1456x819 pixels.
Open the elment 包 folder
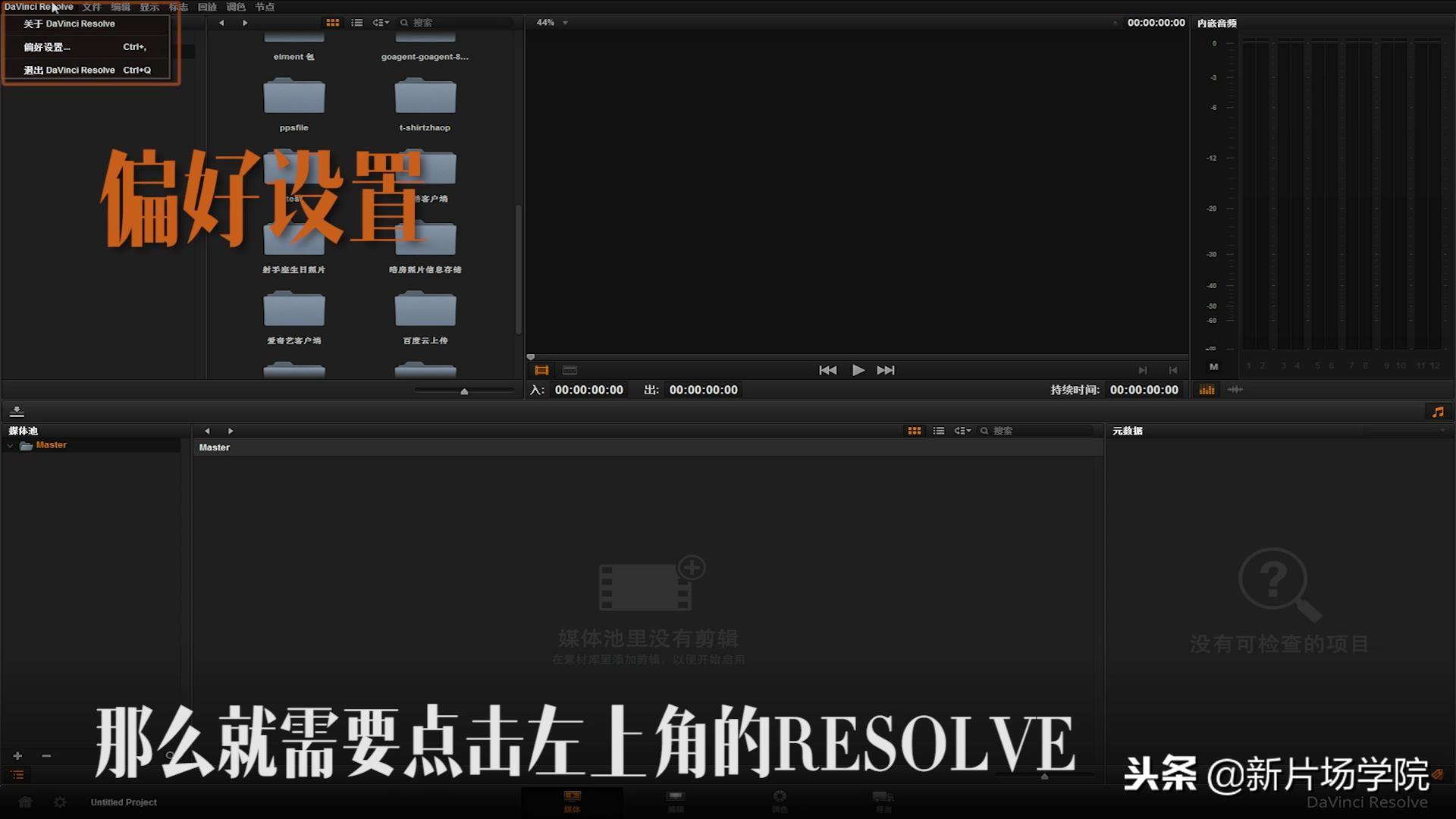click(x=294, y=47)
